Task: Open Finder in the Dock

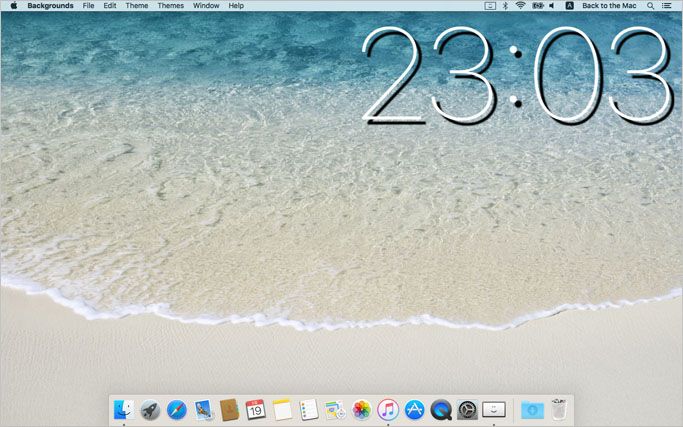Action: coord(124,410)
